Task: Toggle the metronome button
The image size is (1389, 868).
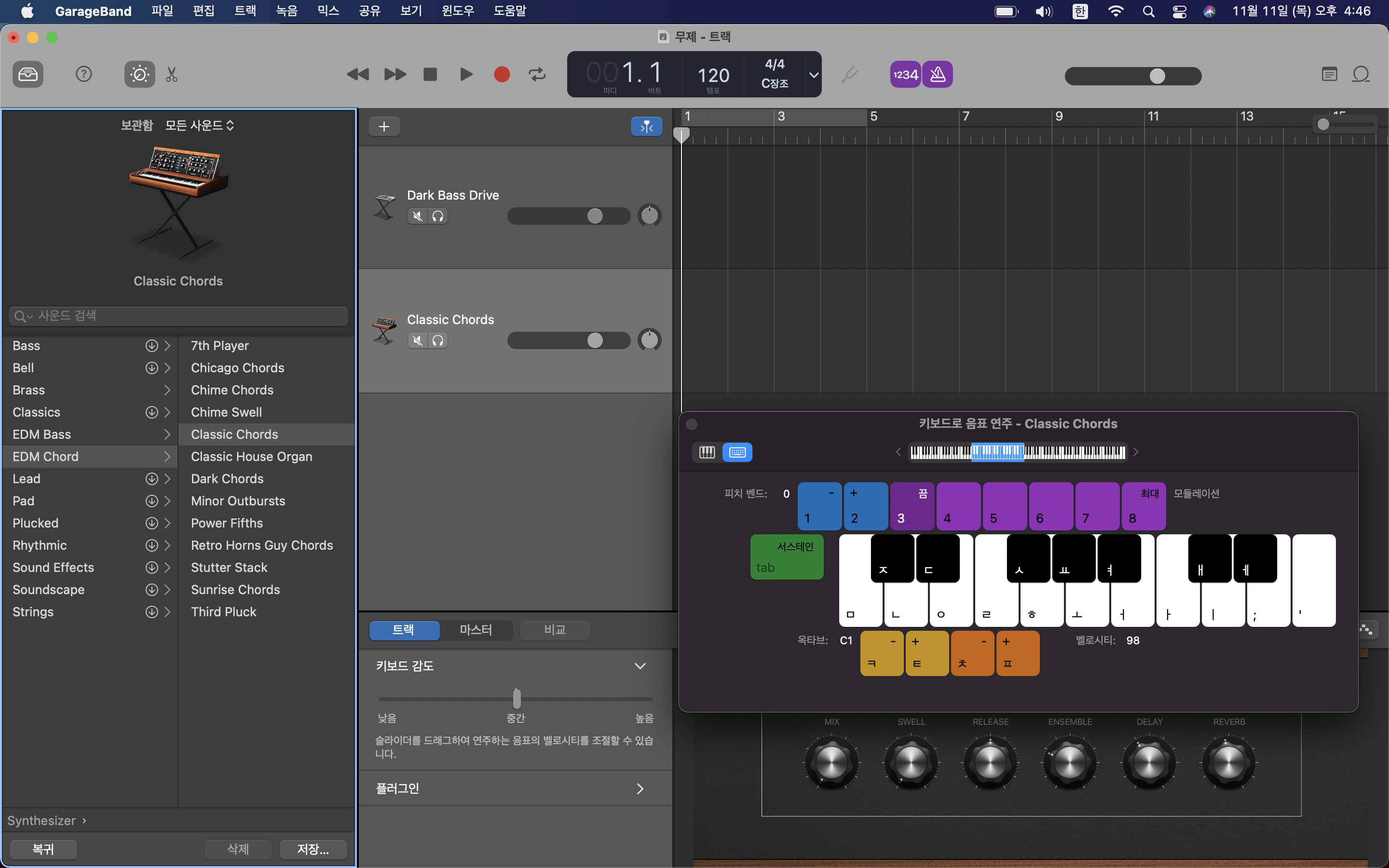Action: [x=938, y=75]
